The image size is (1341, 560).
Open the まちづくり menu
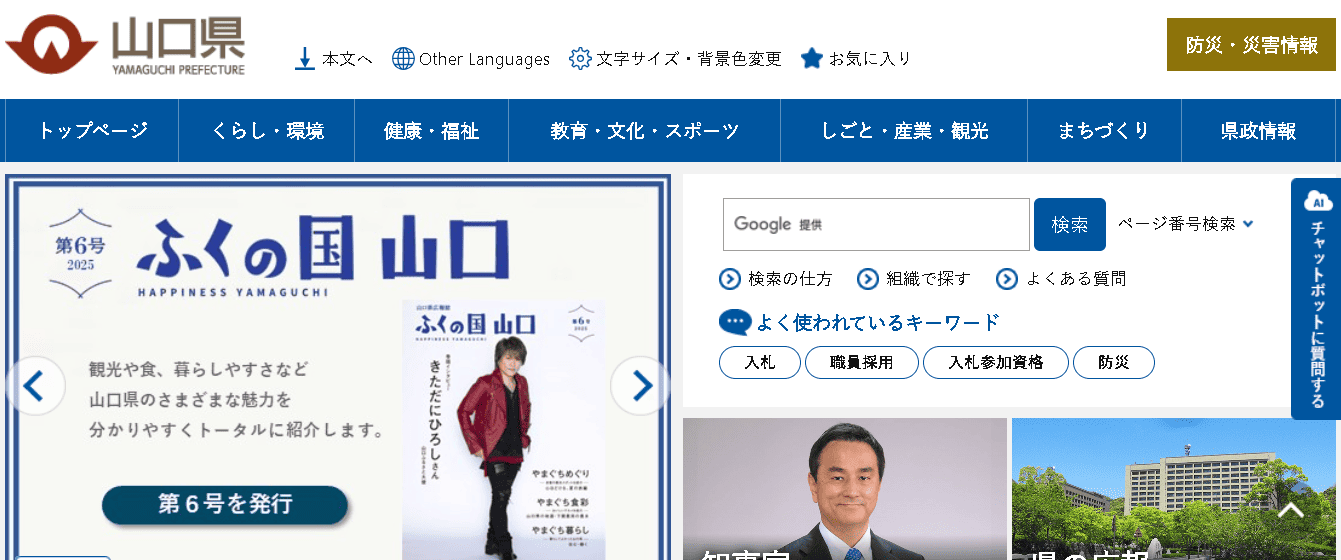coord(1104,131)
